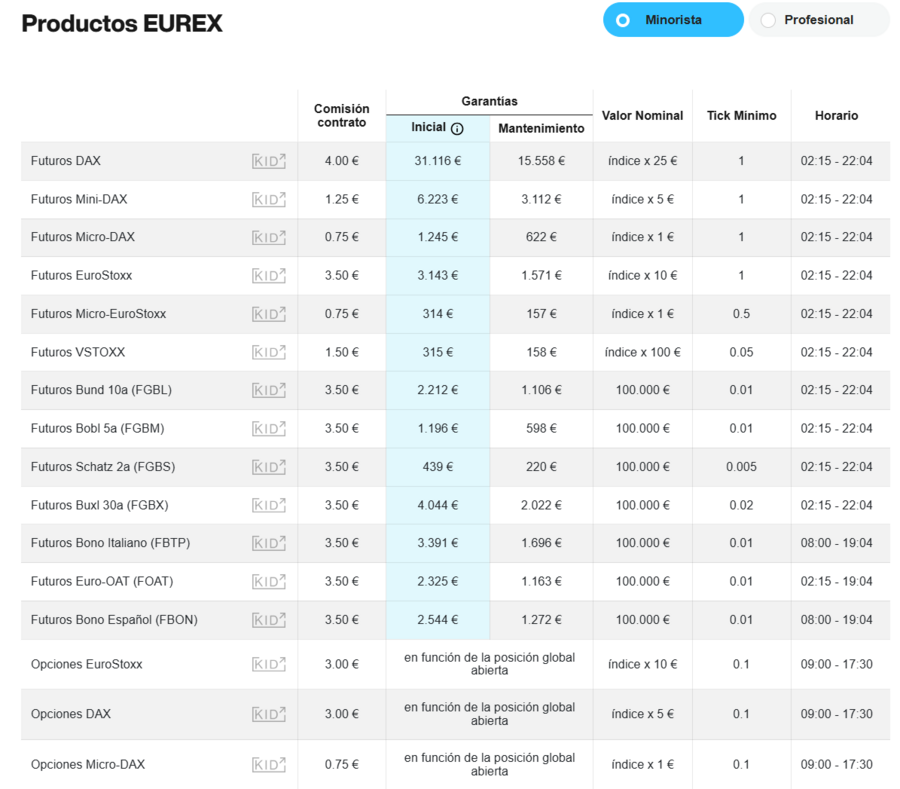The height and width of the screenshot is (789, 900).
Task: Open KID document for Futuros Micro-EuroStoxx
Action: click(x=269, y=314)
